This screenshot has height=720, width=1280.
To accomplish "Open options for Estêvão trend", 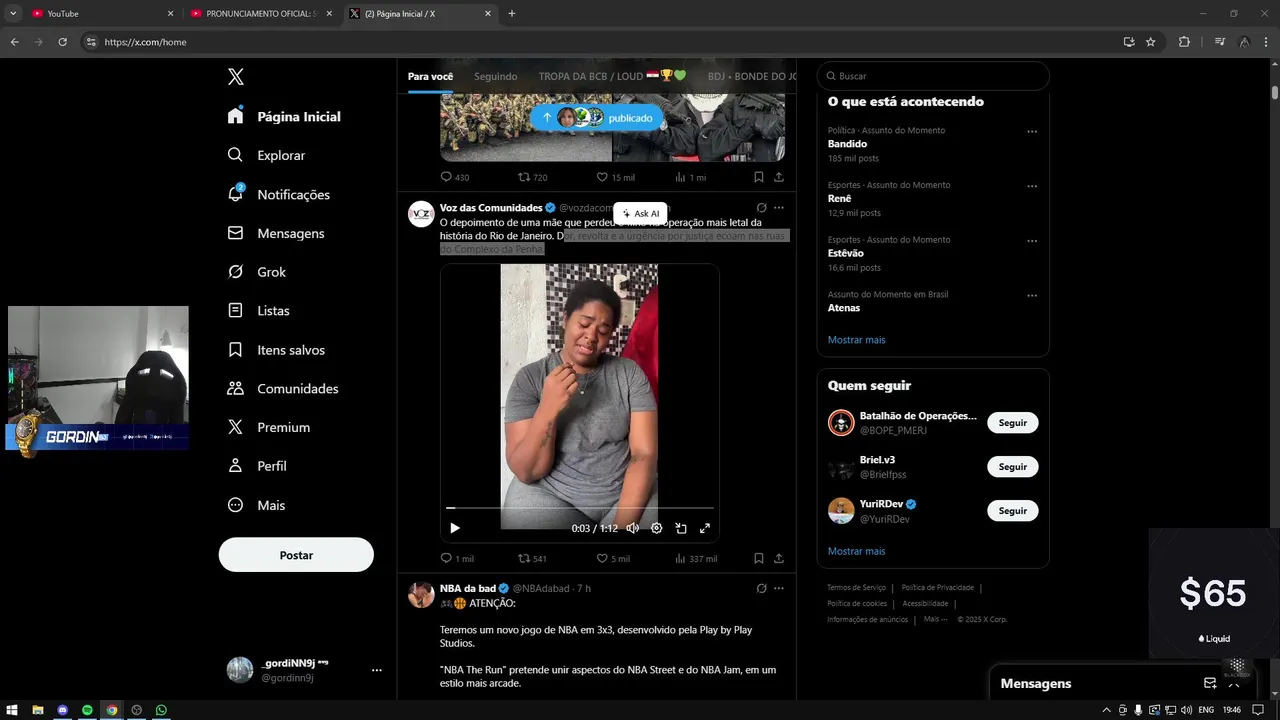I will (1032, 241).
